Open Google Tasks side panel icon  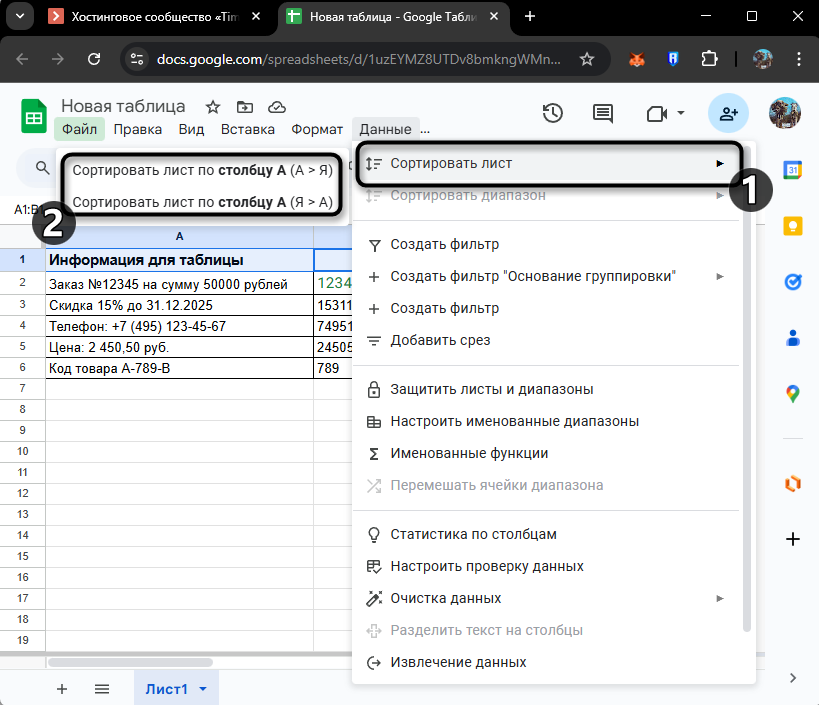793,281
